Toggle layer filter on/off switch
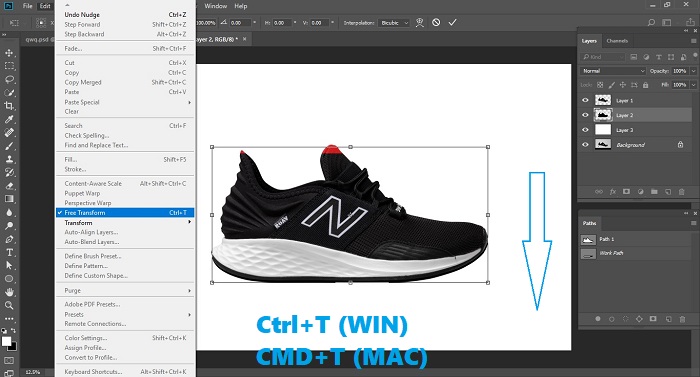This screenshot has height=377, width=700. (695, 56)
